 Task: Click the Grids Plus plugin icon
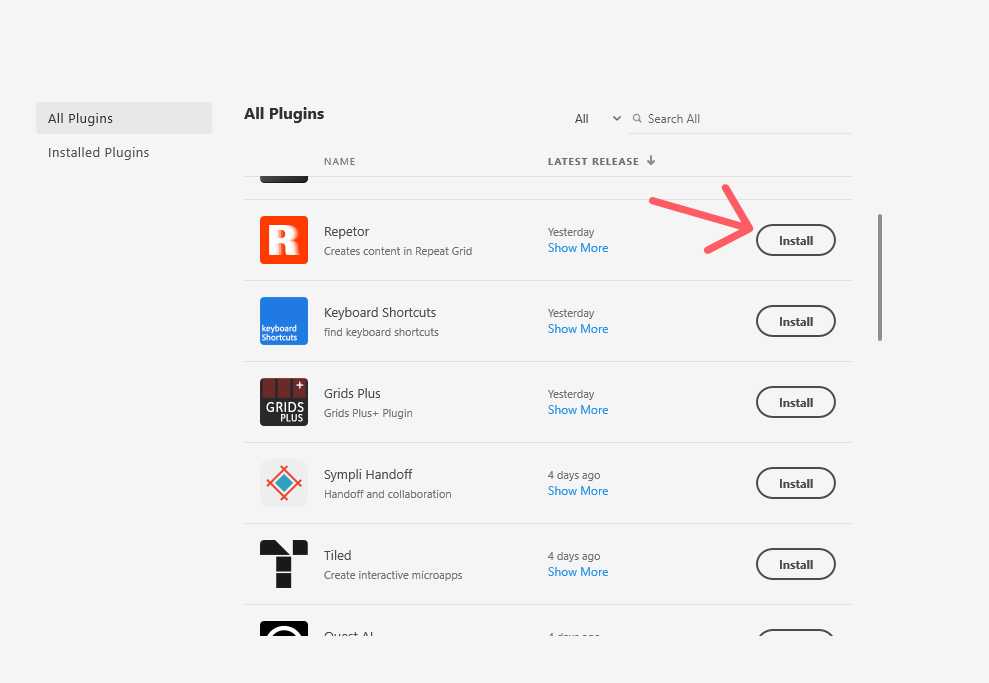click(x=284, y=402)
